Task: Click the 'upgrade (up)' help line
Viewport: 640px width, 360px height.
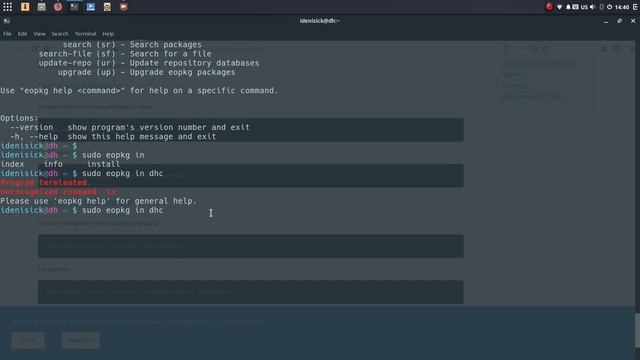Action: 147,72
